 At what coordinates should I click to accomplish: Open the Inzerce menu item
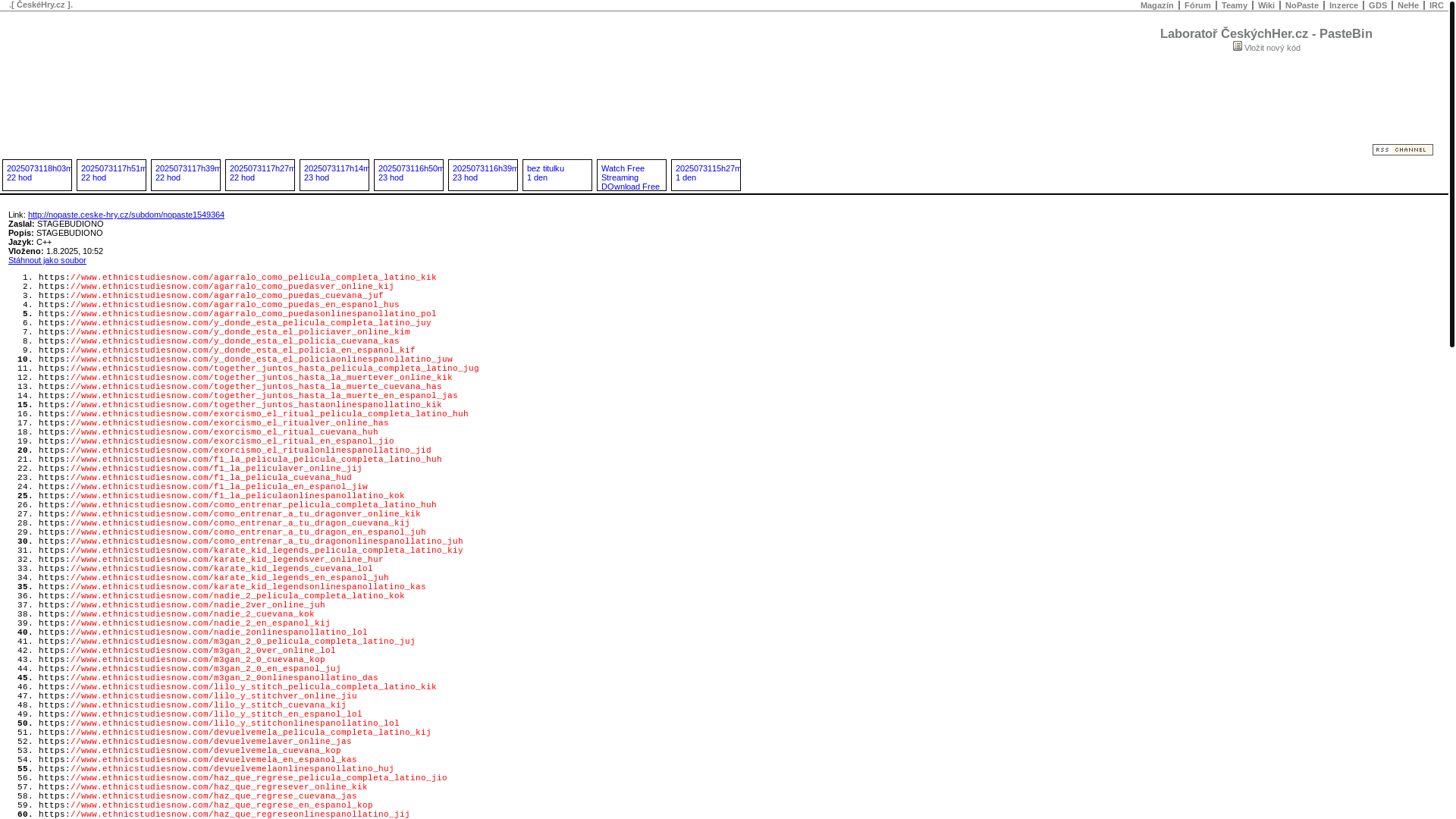click(x=1343, y=5)
